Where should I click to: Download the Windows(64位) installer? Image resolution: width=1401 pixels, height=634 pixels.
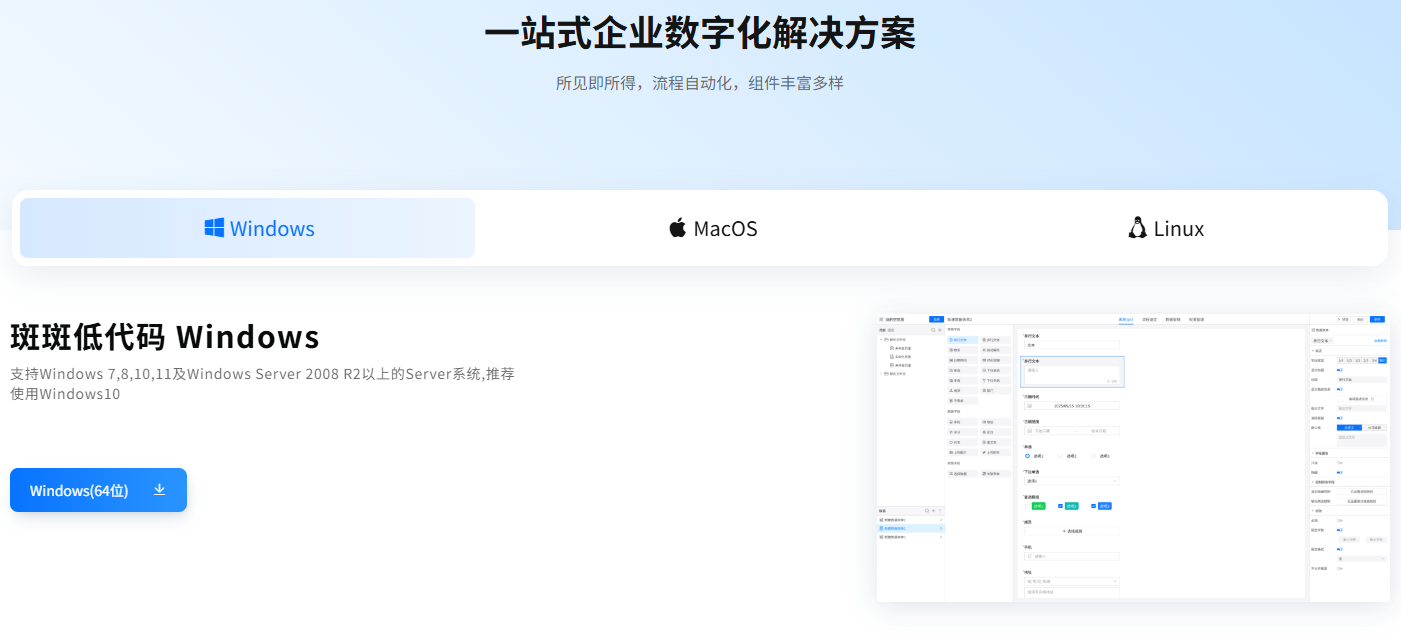[x=98, y=490]
